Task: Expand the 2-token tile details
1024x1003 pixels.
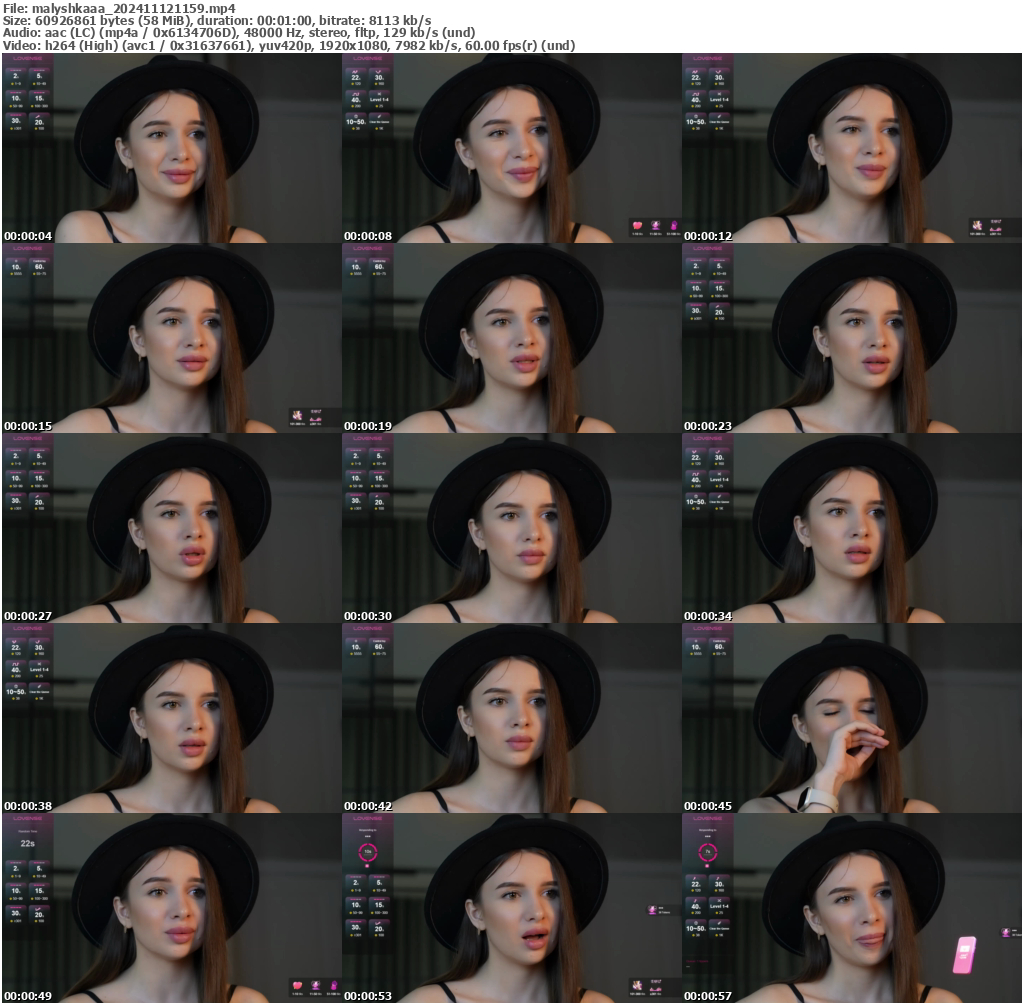Action: tap(16, 76)
